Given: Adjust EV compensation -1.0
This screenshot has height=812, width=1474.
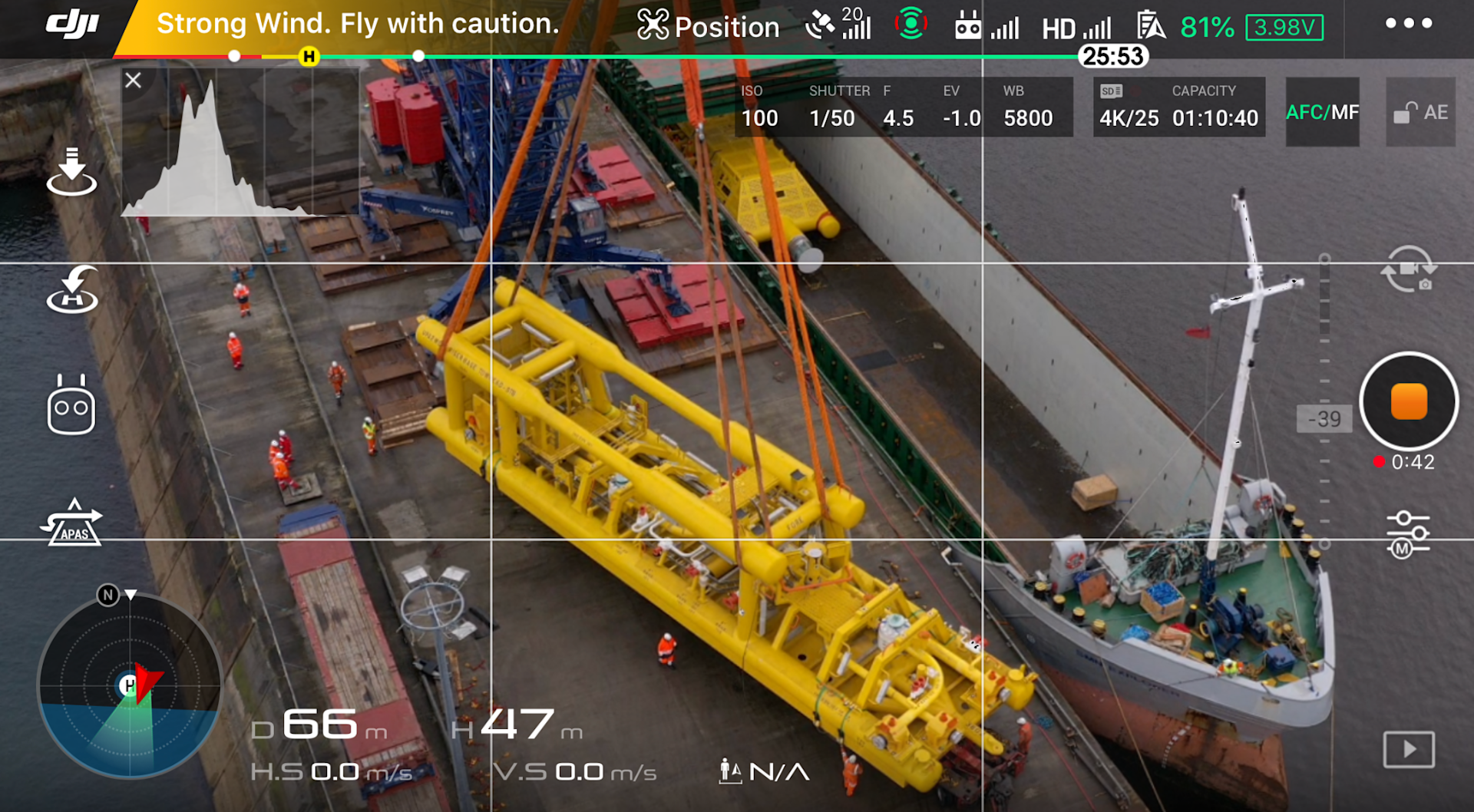Looking at the screenshot, I should (961, 107).
